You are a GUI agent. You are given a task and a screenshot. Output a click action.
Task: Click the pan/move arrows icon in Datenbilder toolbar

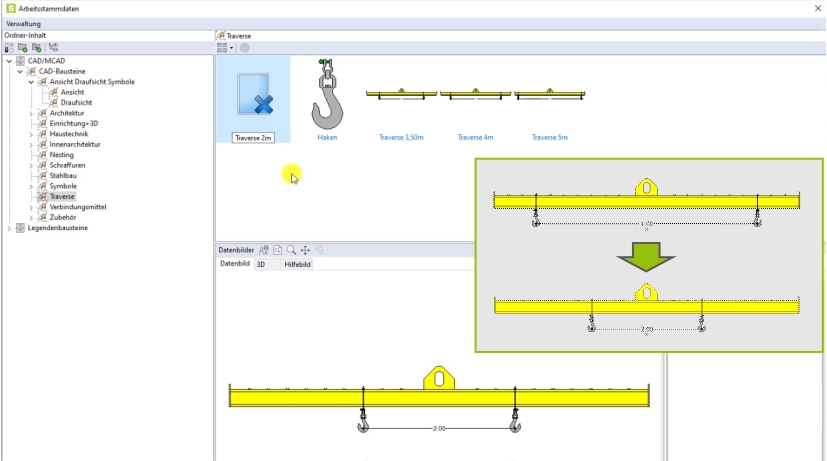tap(305, 250)
